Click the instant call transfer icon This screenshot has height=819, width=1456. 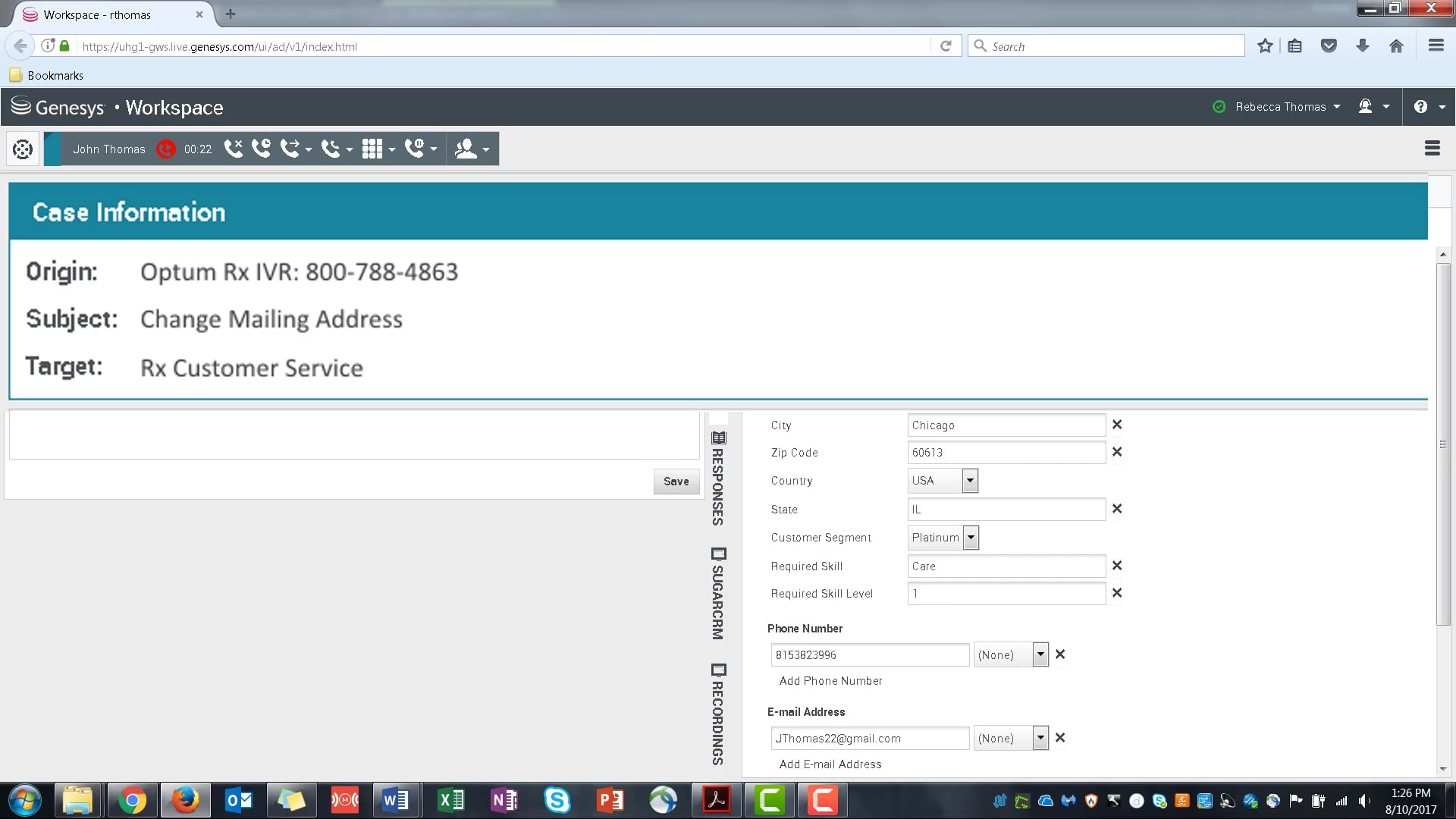tap(290, 149)
